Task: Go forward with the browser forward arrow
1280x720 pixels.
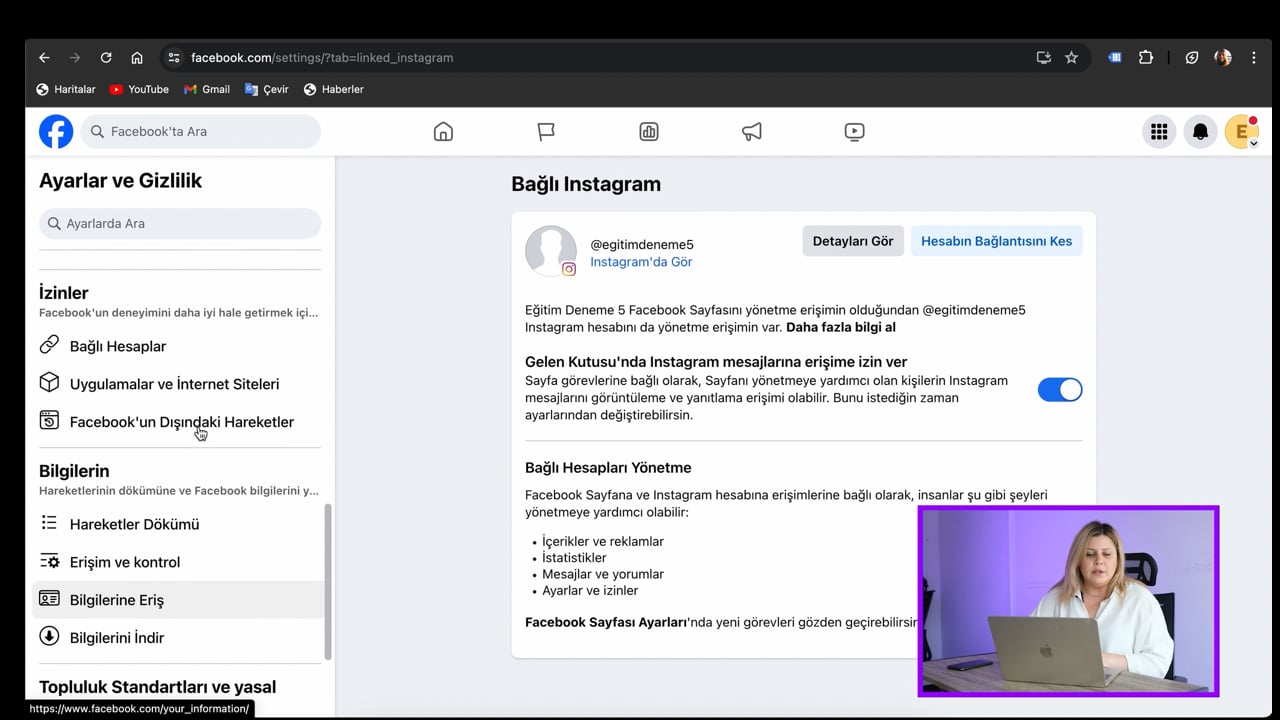Action: [x=75, y=58]
